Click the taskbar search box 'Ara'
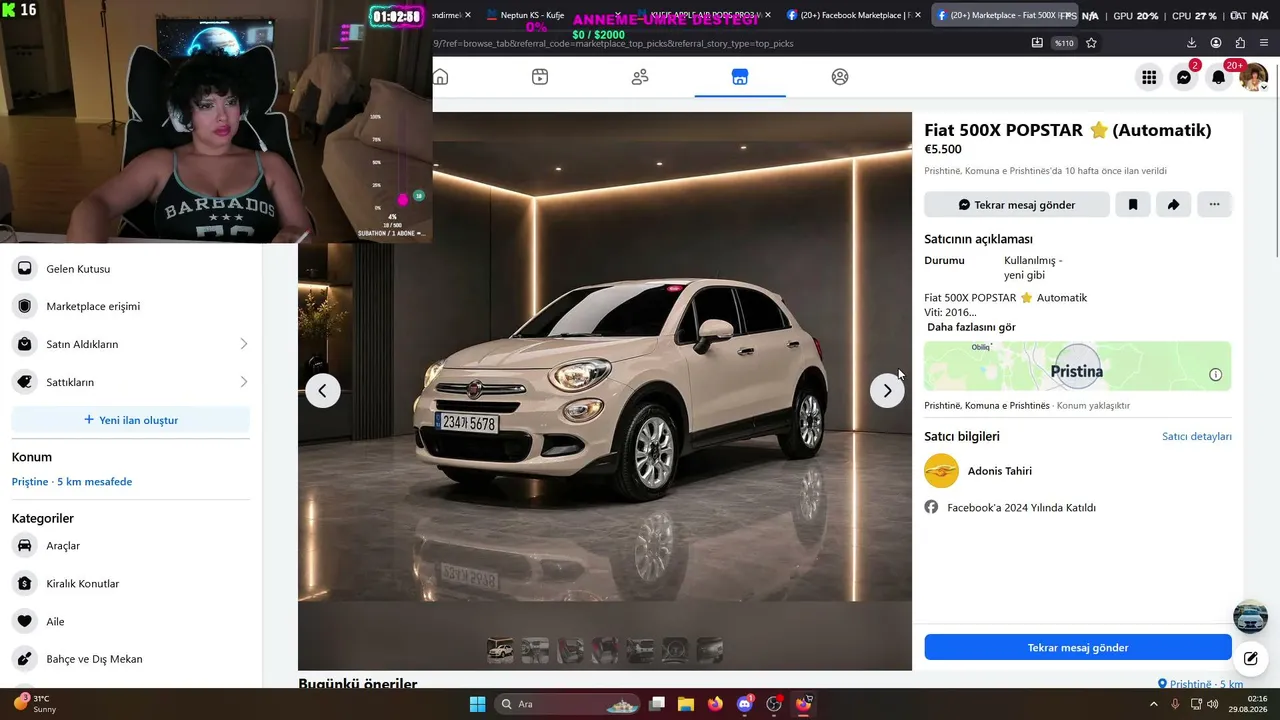 click(x=568, y=704)
